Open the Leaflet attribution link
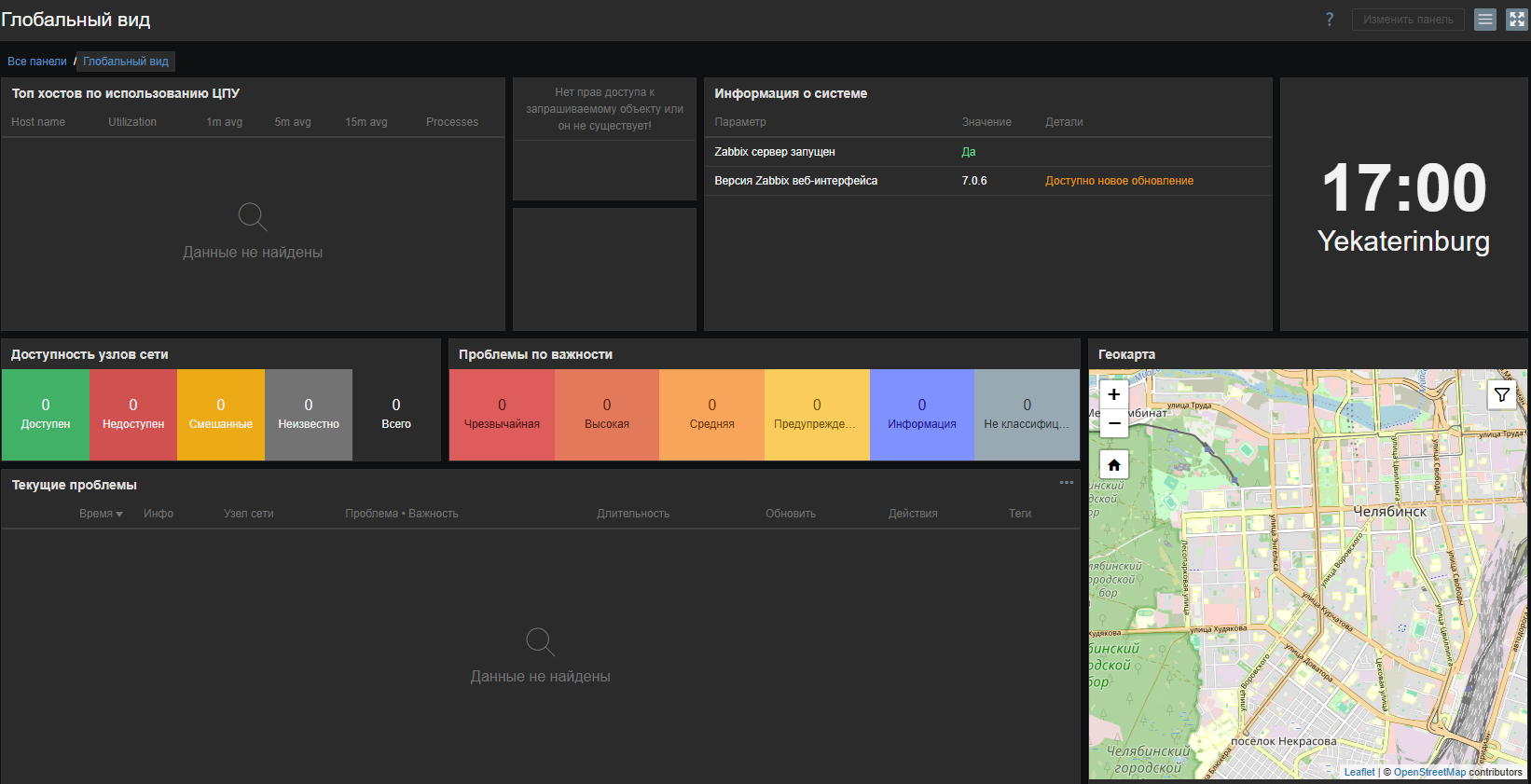The width and height of the screenshot is (1531, 784). [1359, 772]
